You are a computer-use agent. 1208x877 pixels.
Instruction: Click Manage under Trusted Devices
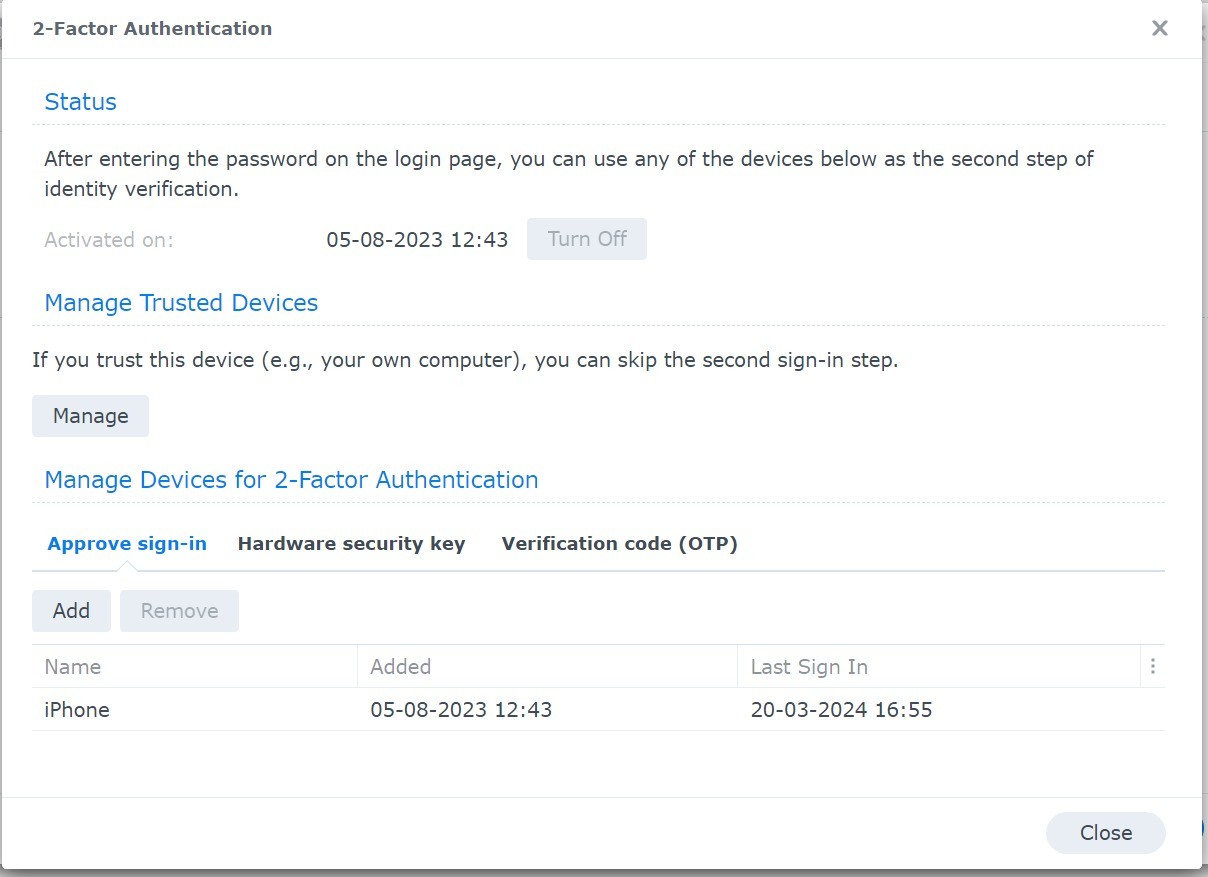90,416
